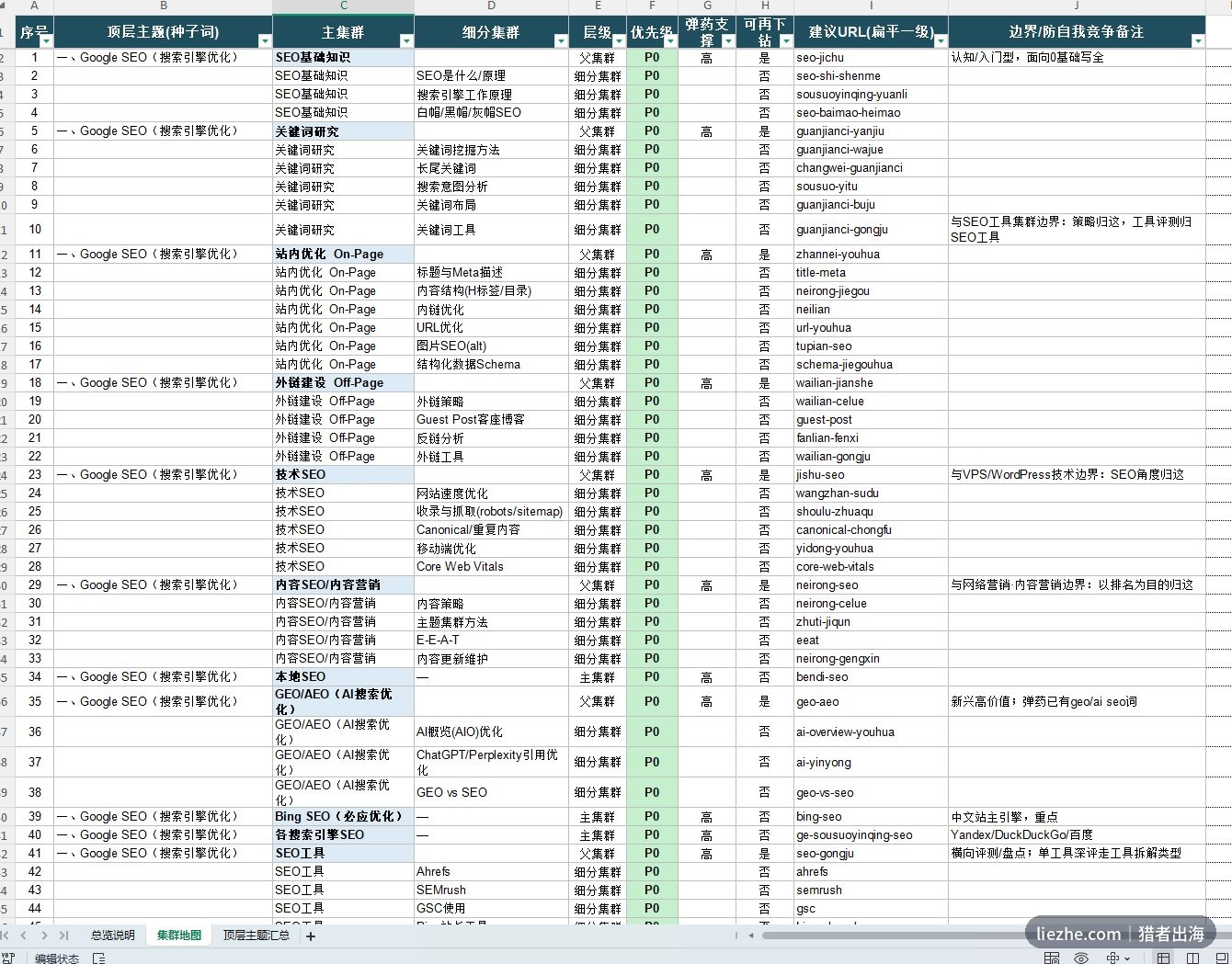Select the bold 技术SEO parent cell
Screen dimensions: 1232x964
[344, 474]
